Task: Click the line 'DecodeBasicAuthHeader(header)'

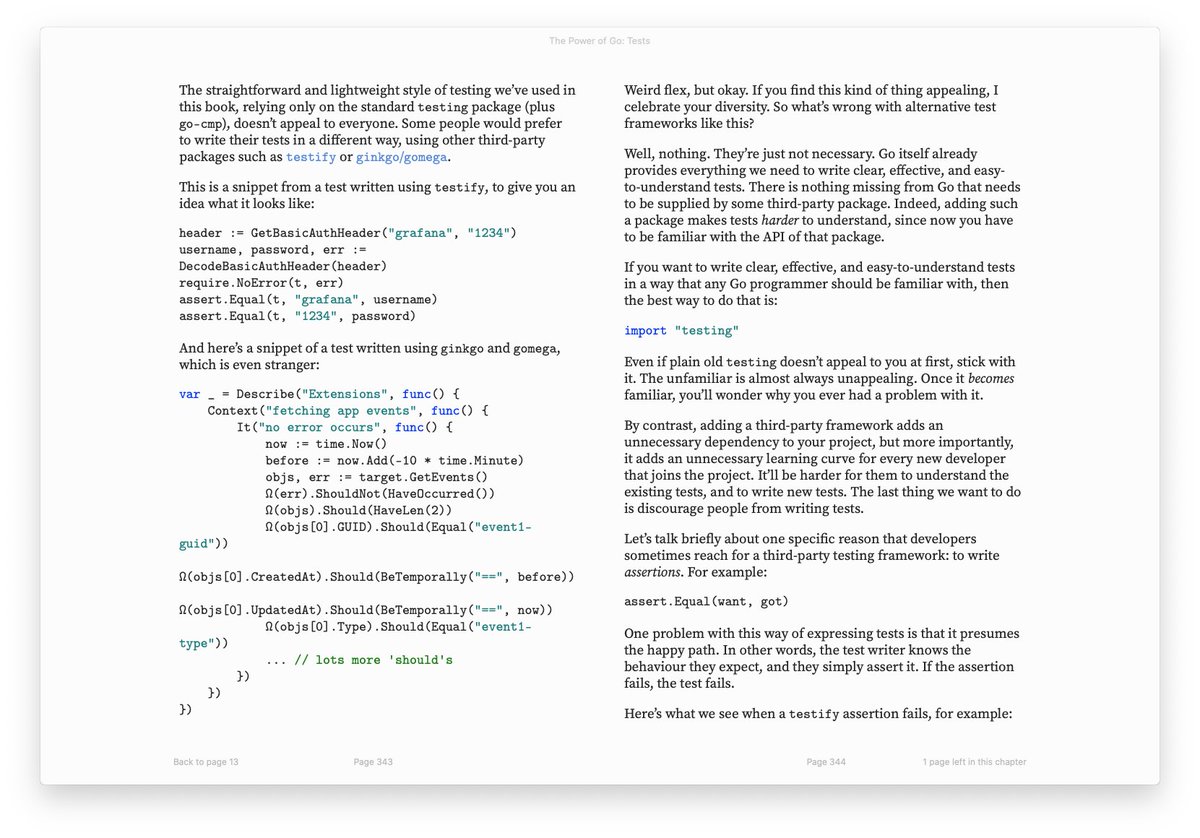Action: [283, 266]
